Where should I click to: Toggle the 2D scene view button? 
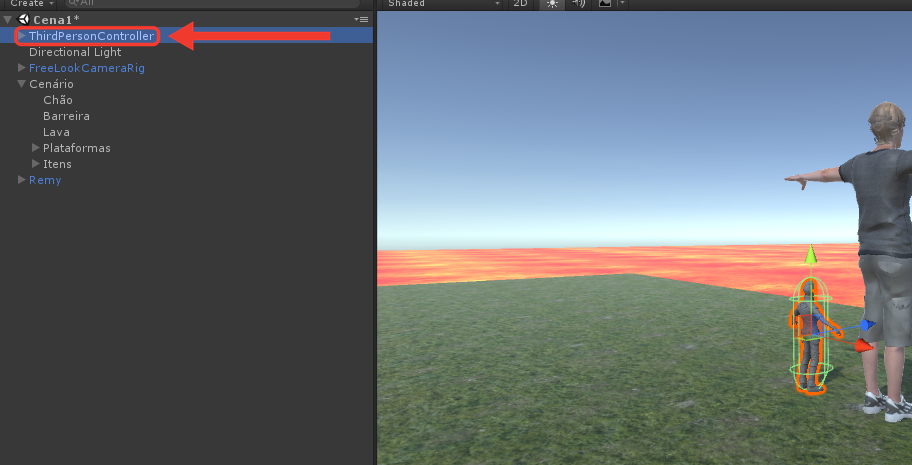(x=521, y=4)
